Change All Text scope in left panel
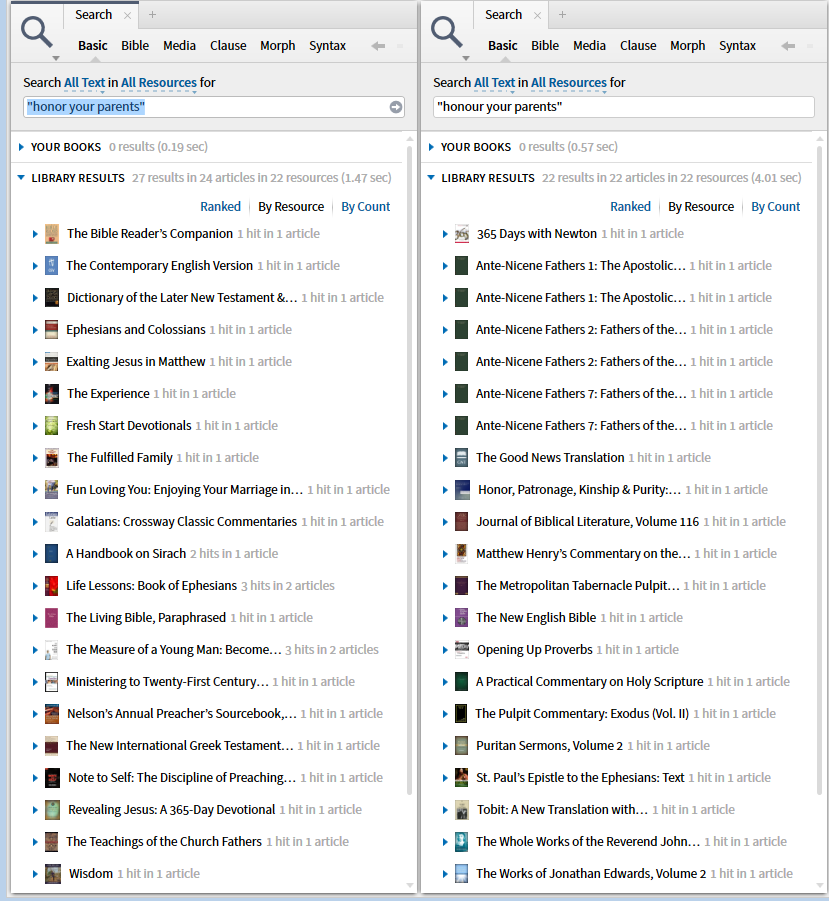 84,83
